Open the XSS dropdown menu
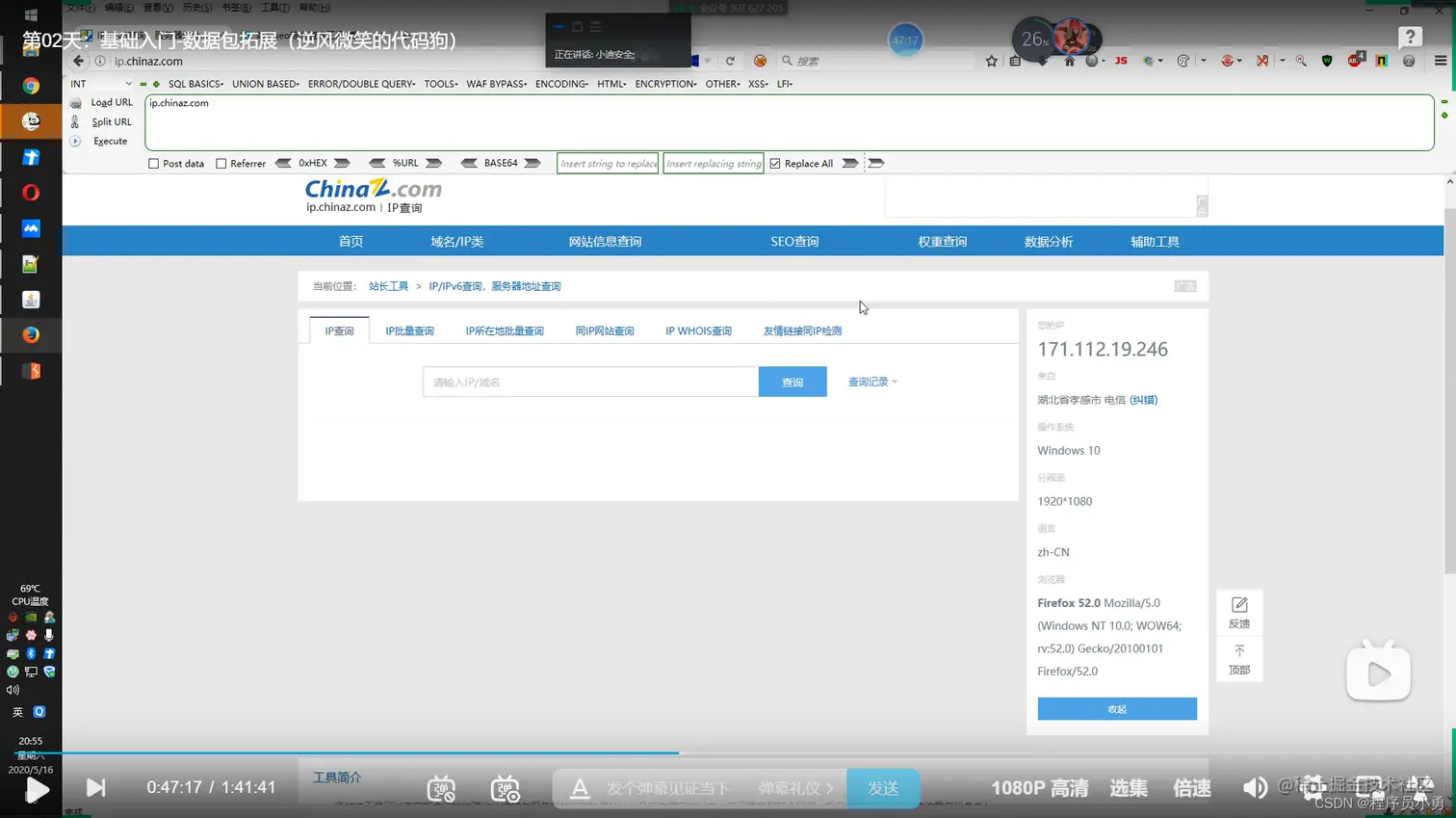Image resolution: width=1456 pixels, height=818 pixels. click(759, 84)
